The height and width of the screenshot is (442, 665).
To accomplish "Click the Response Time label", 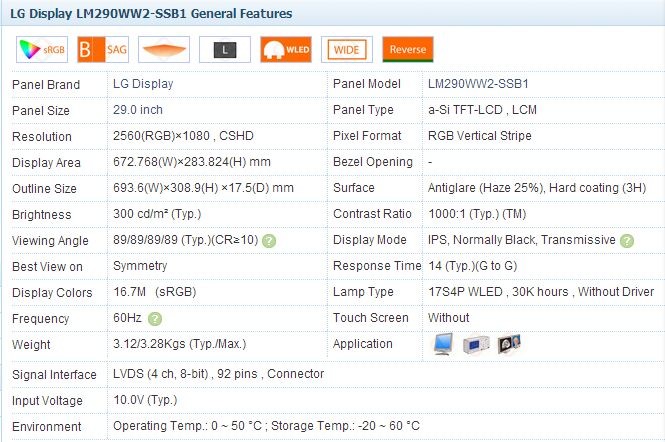I will click(x=377, y=266).
